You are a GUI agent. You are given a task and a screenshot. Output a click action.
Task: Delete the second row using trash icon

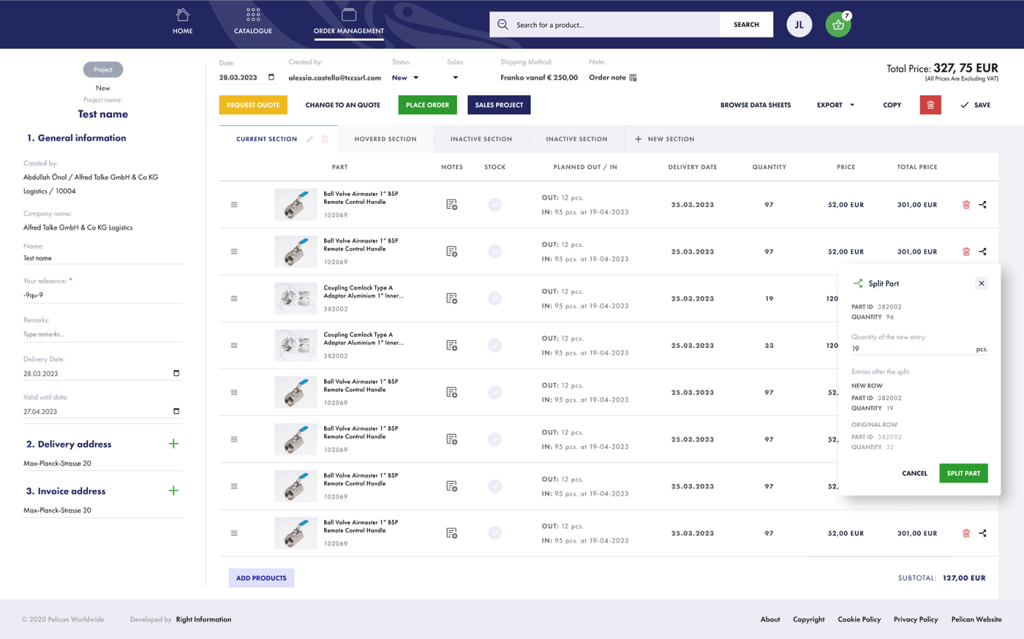point(966,252)
